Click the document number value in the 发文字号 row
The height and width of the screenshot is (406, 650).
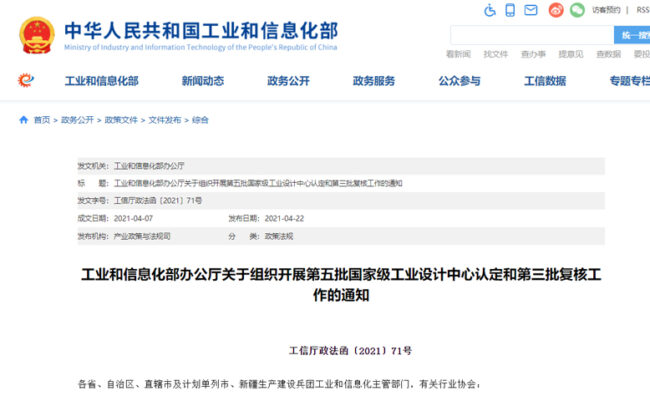tap(158, 201)
